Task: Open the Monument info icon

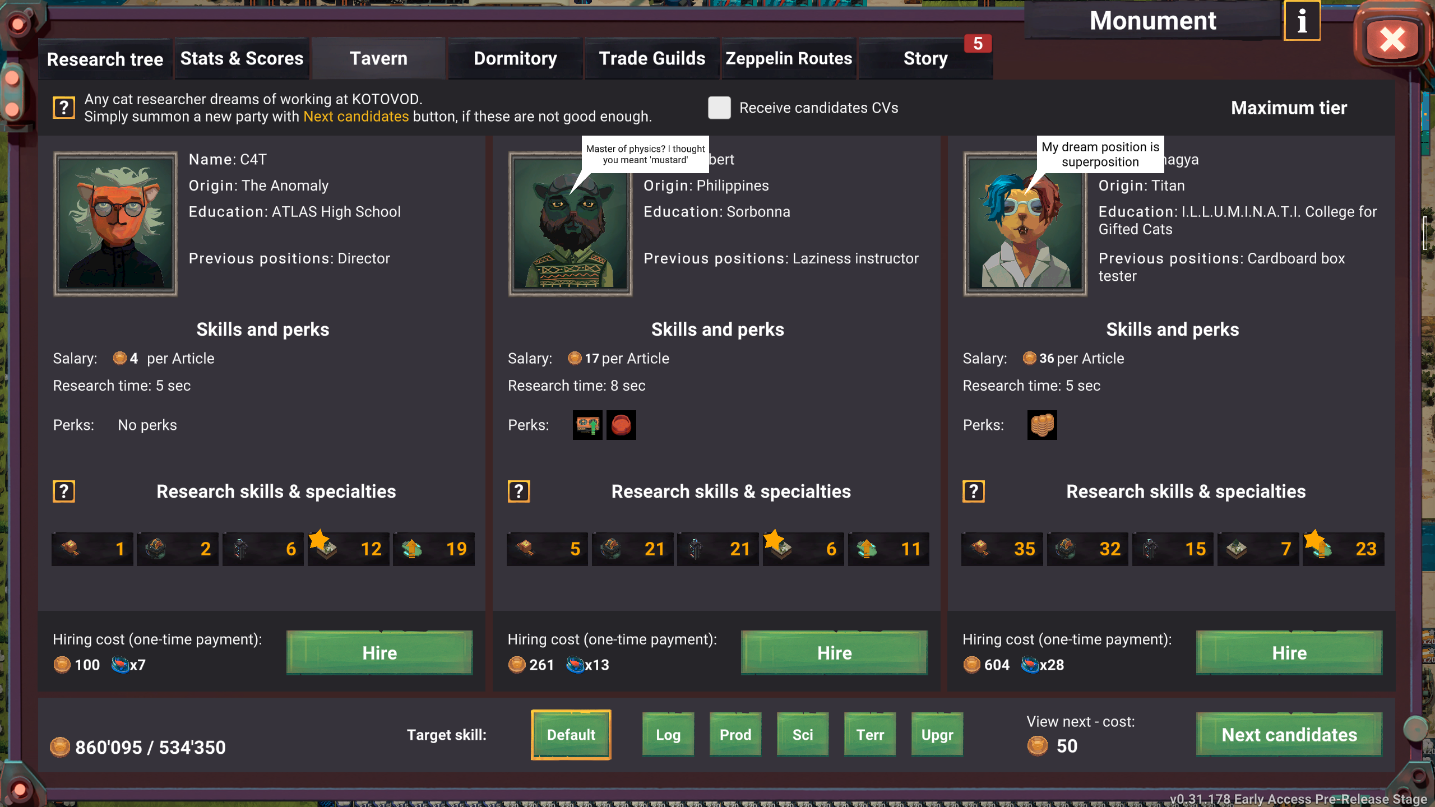Action: (x=1301, y=21)
